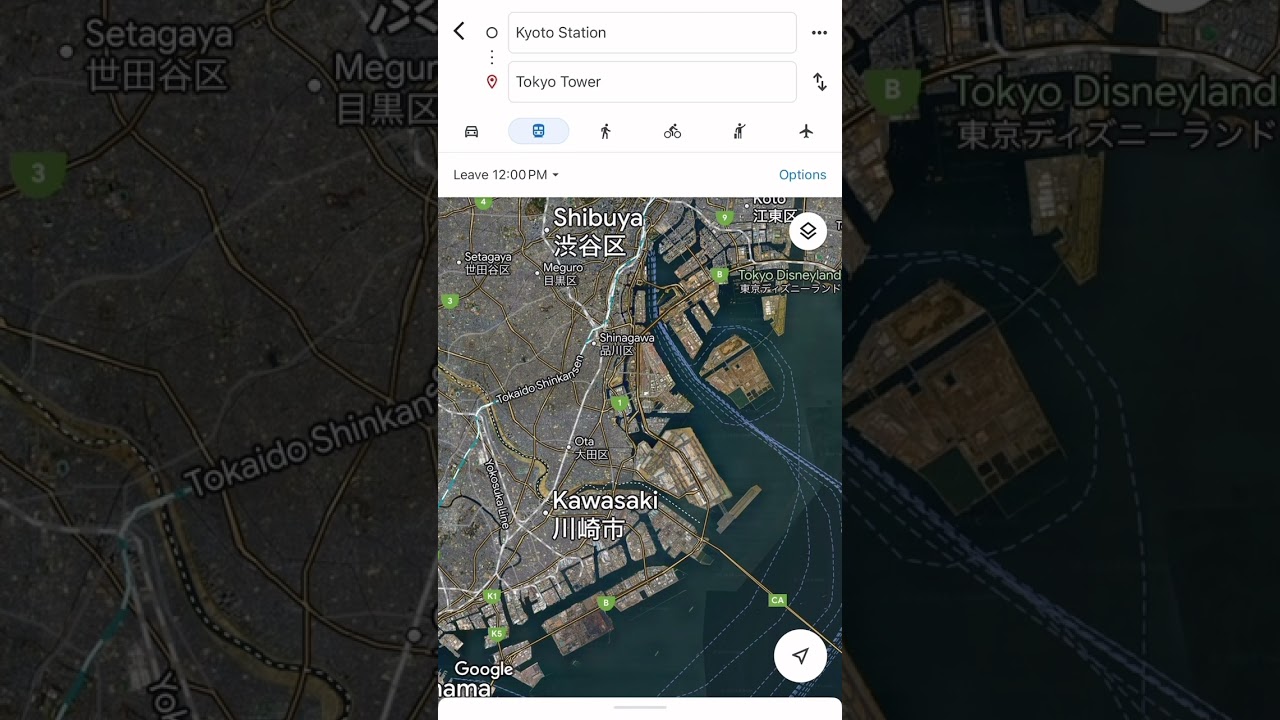
Task: Tap the bottom sheet drag handle
Action: point(640,707)
